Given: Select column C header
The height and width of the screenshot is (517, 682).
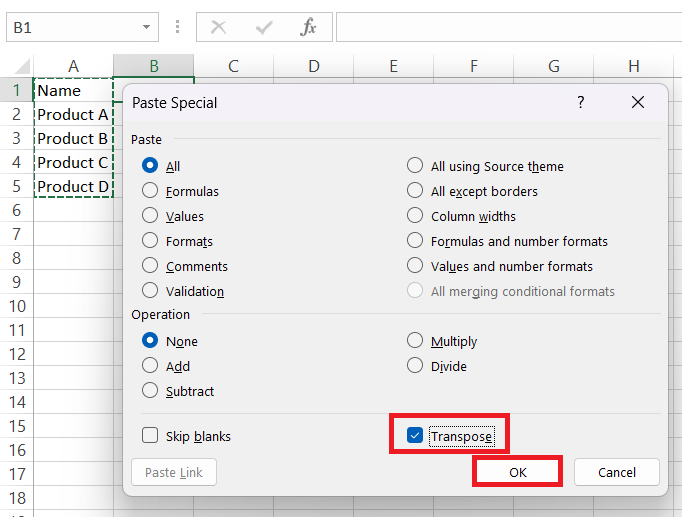Looking at the screenshot, I should point(234,66).
